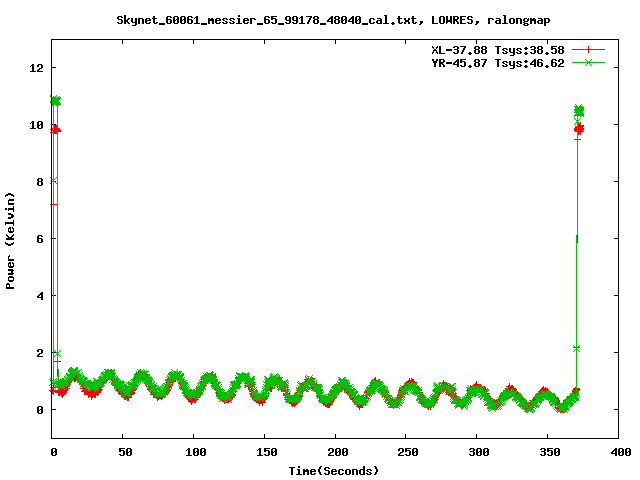The width and height of the screenshot is (640, 480).
Task: Click the green YR legend line sample
Action: coord(588,62)
